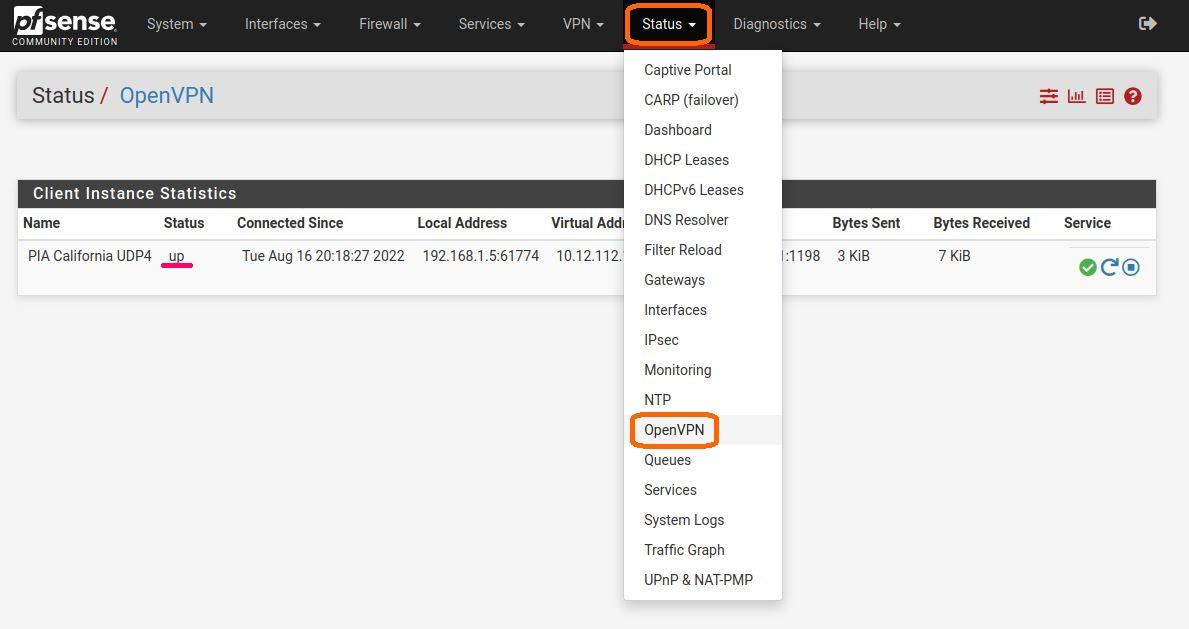Open the related log entries icon

click(x=1104, y=96)
